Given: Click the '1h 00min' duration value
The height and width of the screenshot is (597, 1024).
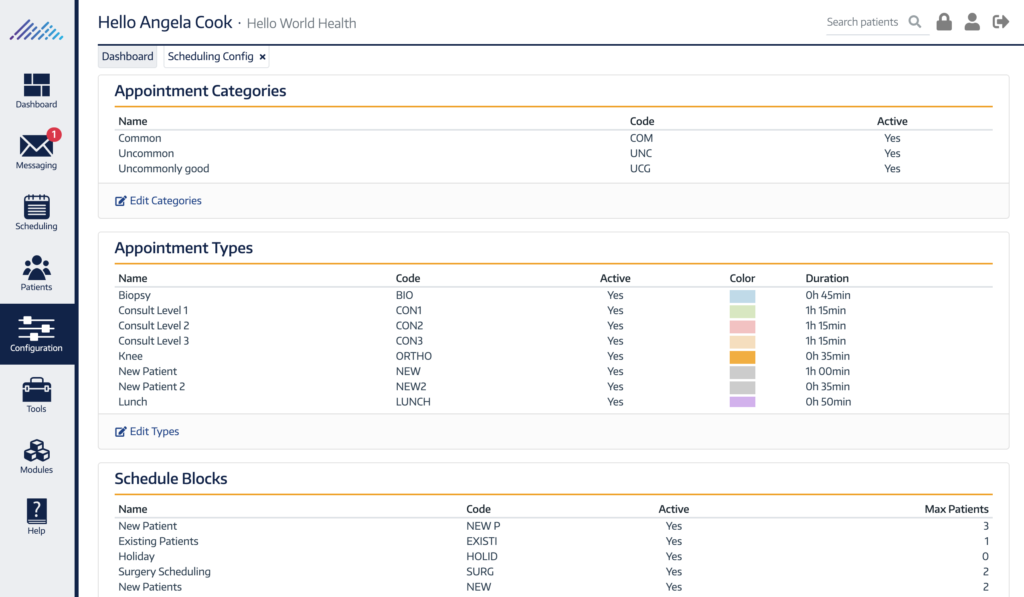Looking at the screenshot, I should click(x=827, y=371).
